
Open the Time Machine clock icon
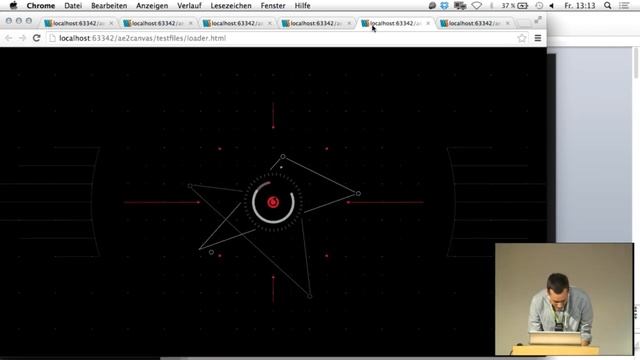tap(539, 5)
